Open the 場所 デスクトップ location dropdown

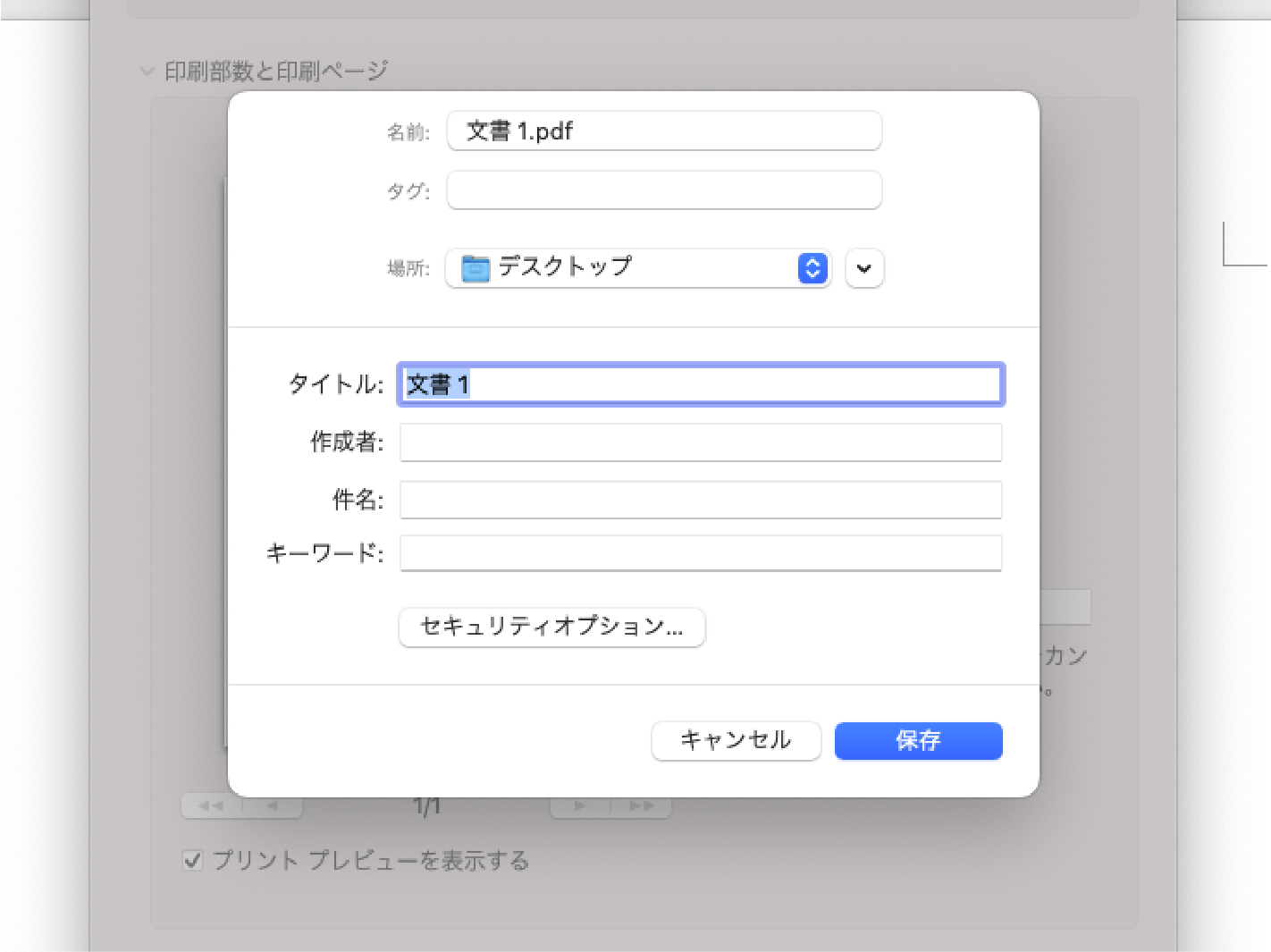638,267
